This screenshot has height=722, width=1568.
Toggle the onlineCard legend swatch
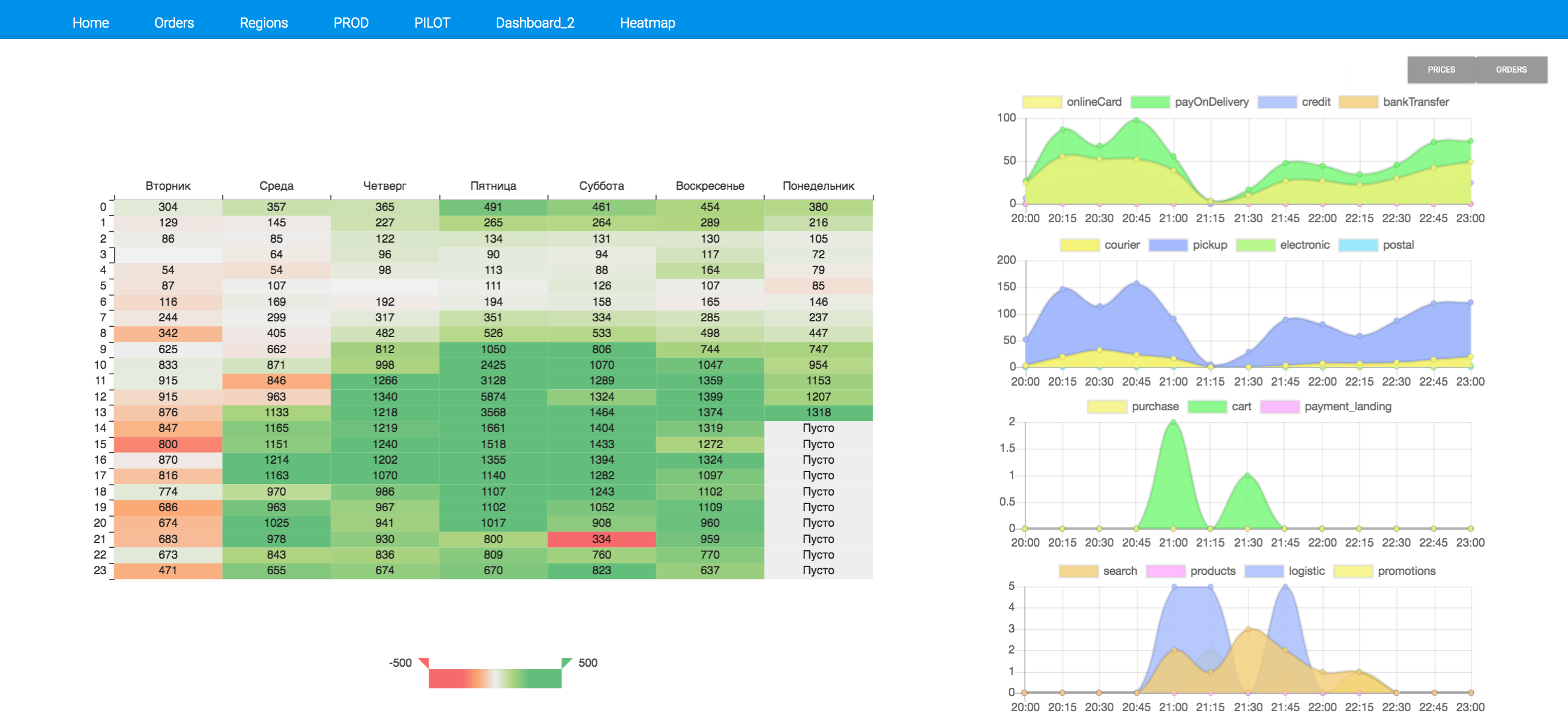point(1042,102)
